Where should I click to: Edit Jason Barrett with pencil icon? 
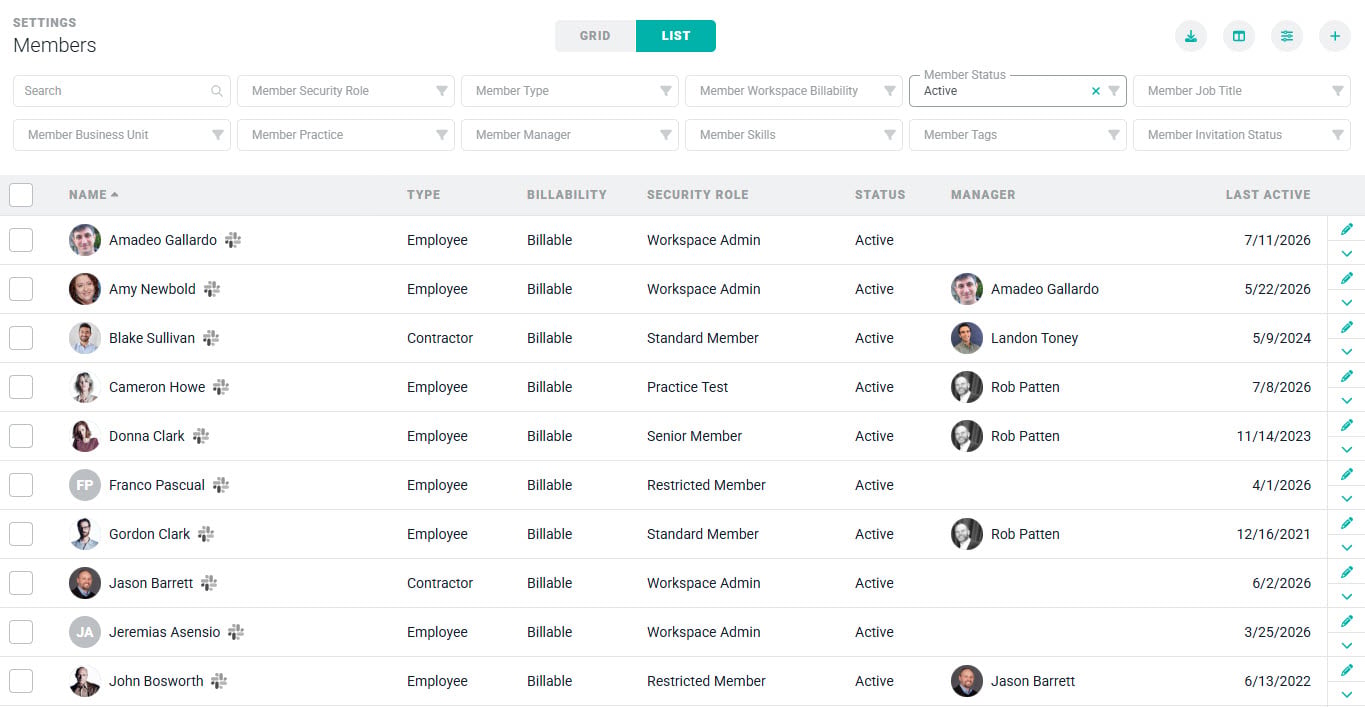[x=1347, y=572]
